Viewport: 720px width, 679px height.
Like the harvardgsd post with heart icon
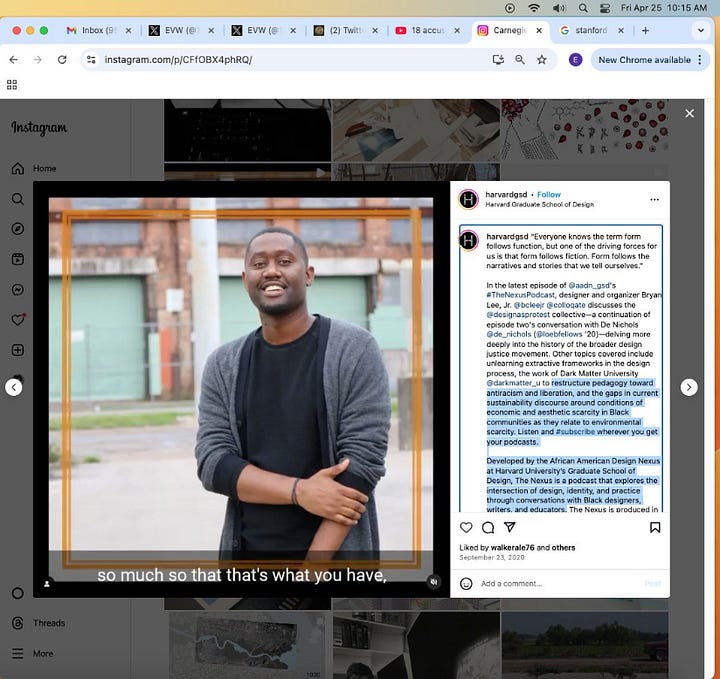466,527
